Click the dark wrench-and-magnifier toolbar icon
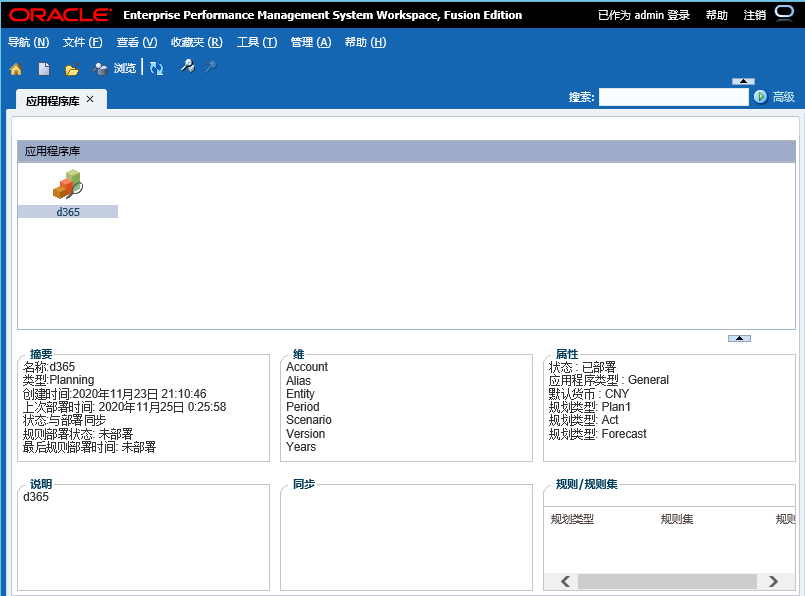 click(x=187, y=66)
